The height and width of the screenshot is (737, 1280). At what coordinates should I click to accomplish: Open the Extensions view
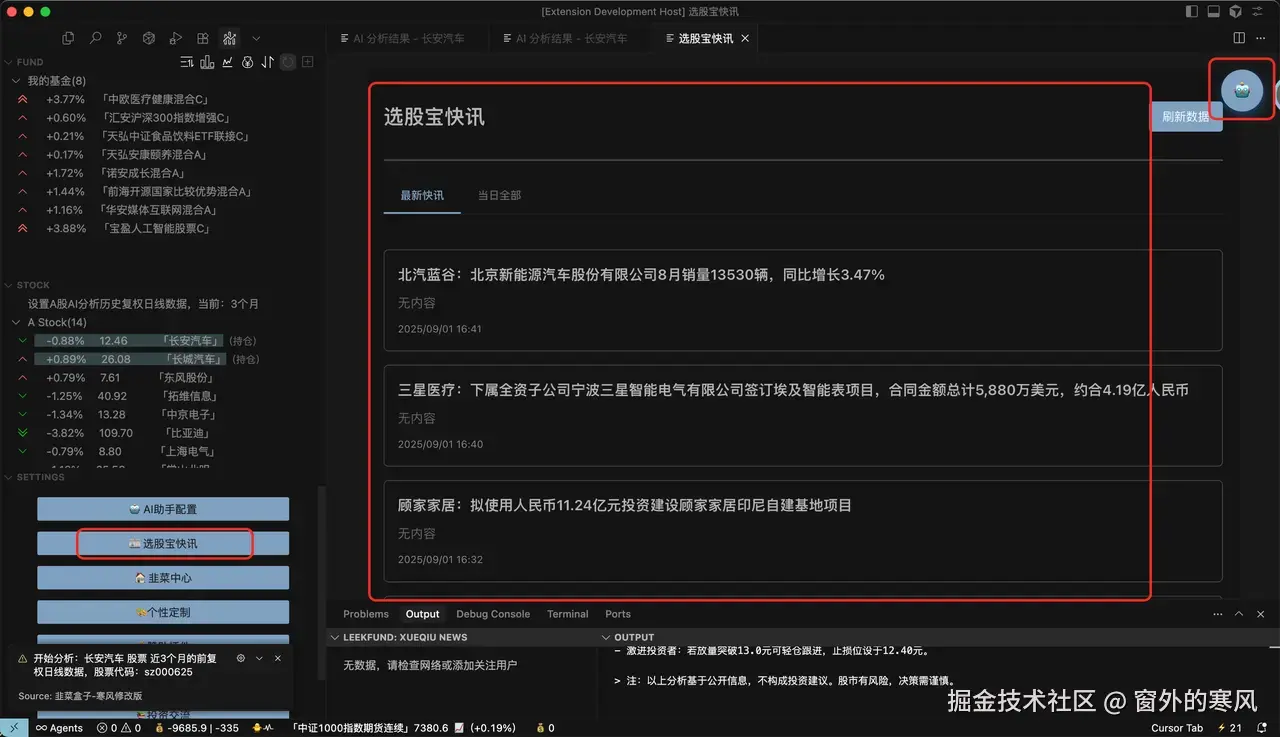point(202,38)
